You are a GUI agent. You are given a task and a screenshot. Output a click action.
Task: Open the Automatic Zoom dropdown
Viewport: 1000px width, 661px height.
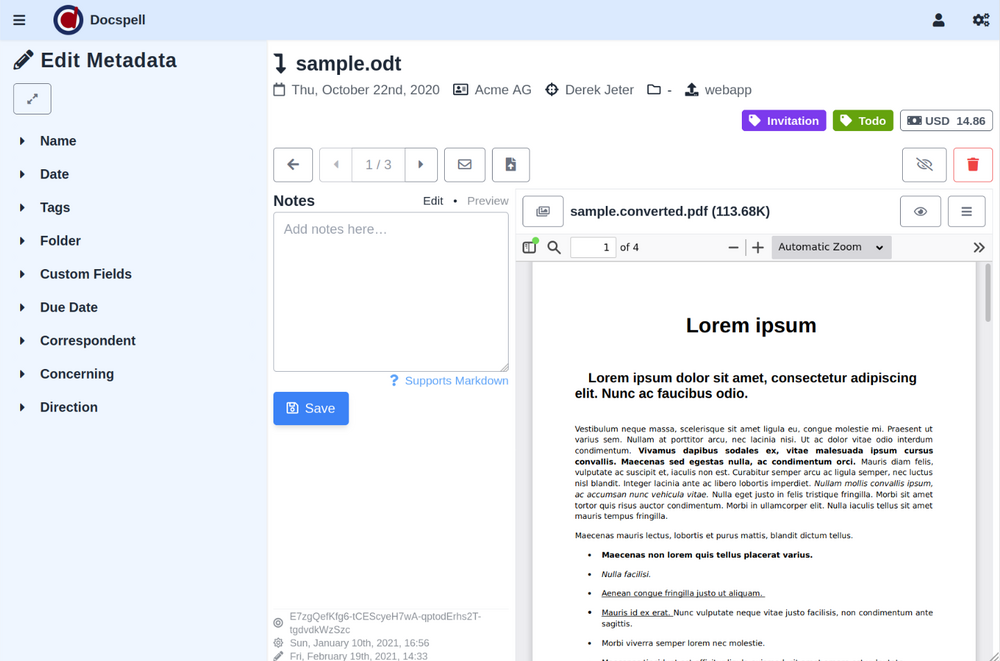tap(830, 247)
